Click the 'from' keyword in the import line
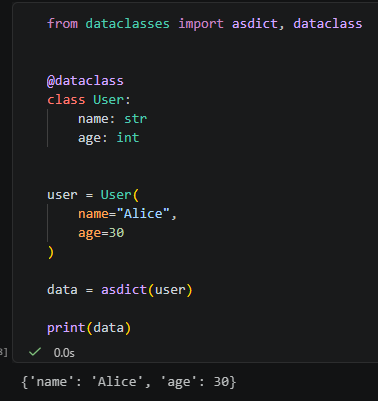Screen dimensions: 378x401 coord(62,24)
